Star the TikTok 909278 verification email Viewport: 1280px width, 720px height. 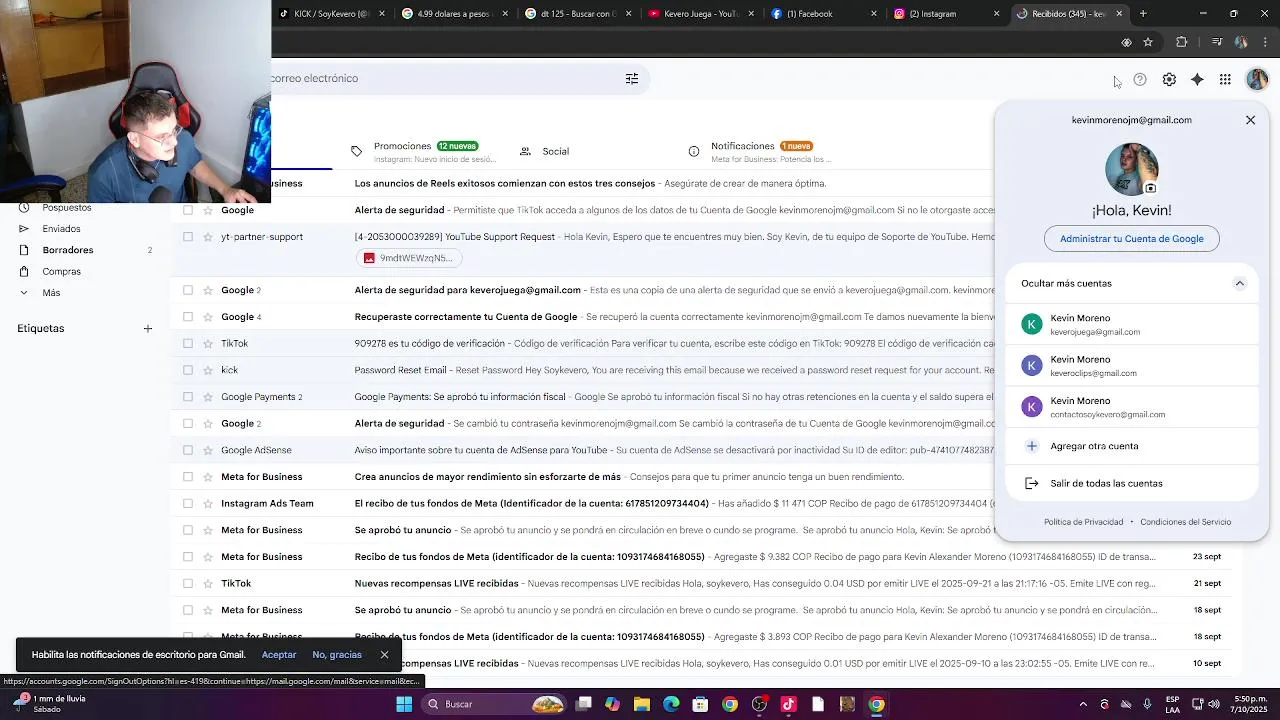208,343
